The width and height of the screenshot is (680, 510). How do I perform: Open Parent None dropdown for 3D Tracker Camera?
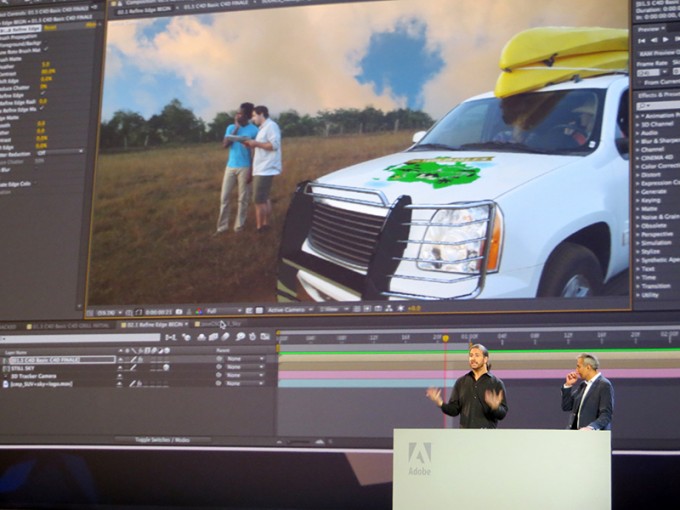coord(245,375)
